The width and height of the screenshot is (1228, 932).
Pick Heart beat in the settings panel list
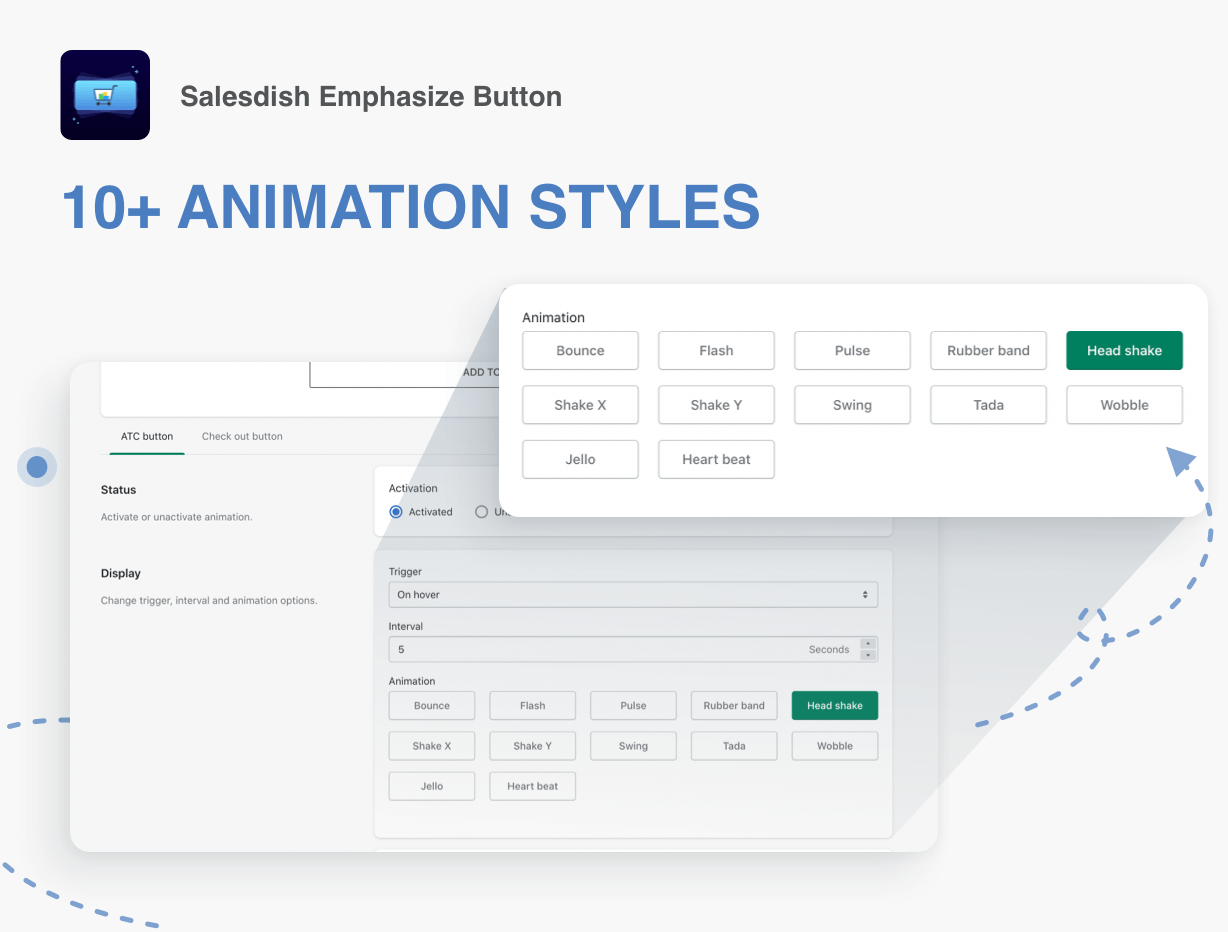pyautogui.click(x=533, y=786)
